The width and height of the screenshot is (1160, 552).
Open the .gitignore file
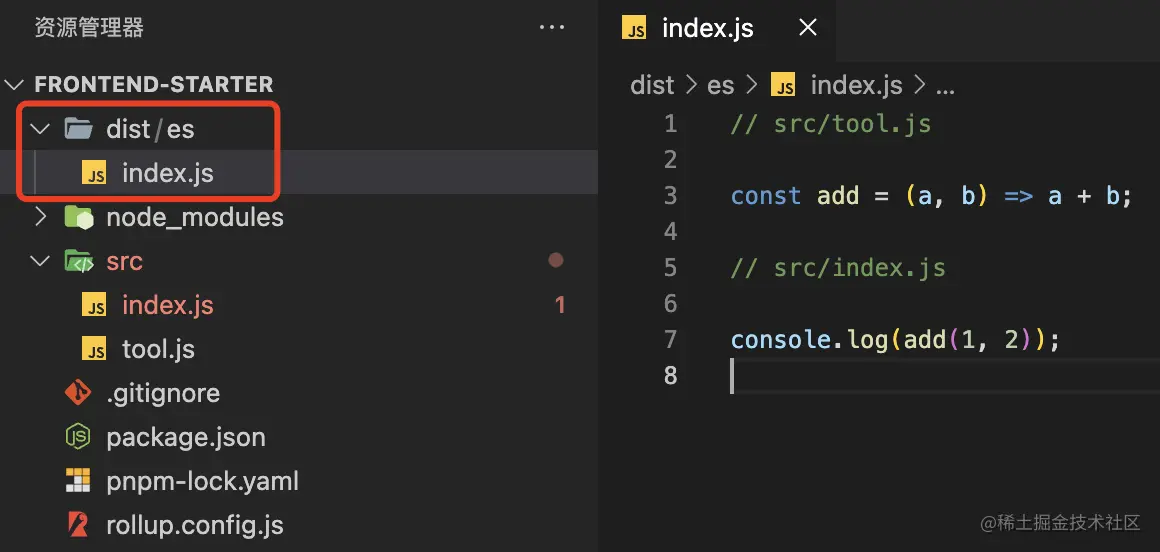pyautogui.click(x=163, y=393)
